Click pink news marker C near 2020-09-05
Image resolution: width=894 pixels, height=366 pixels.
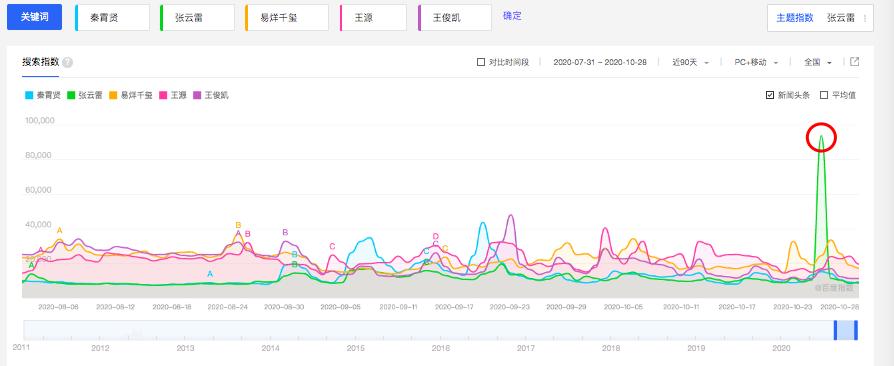tap(332, 246)
